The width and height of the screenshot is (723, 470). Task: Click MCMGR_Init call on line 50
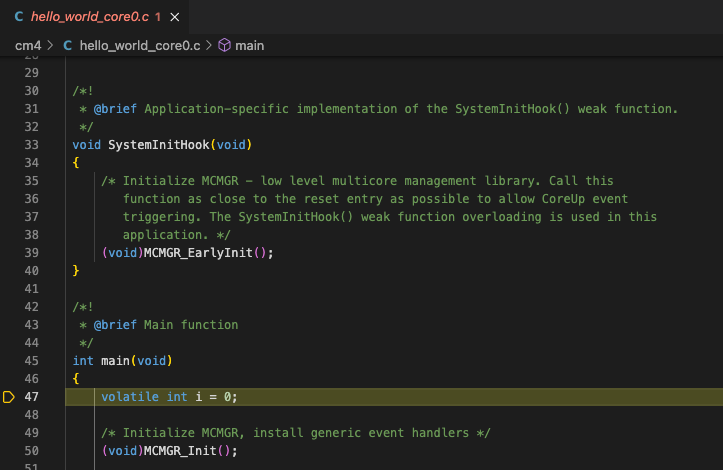click(x=180, y=451)
